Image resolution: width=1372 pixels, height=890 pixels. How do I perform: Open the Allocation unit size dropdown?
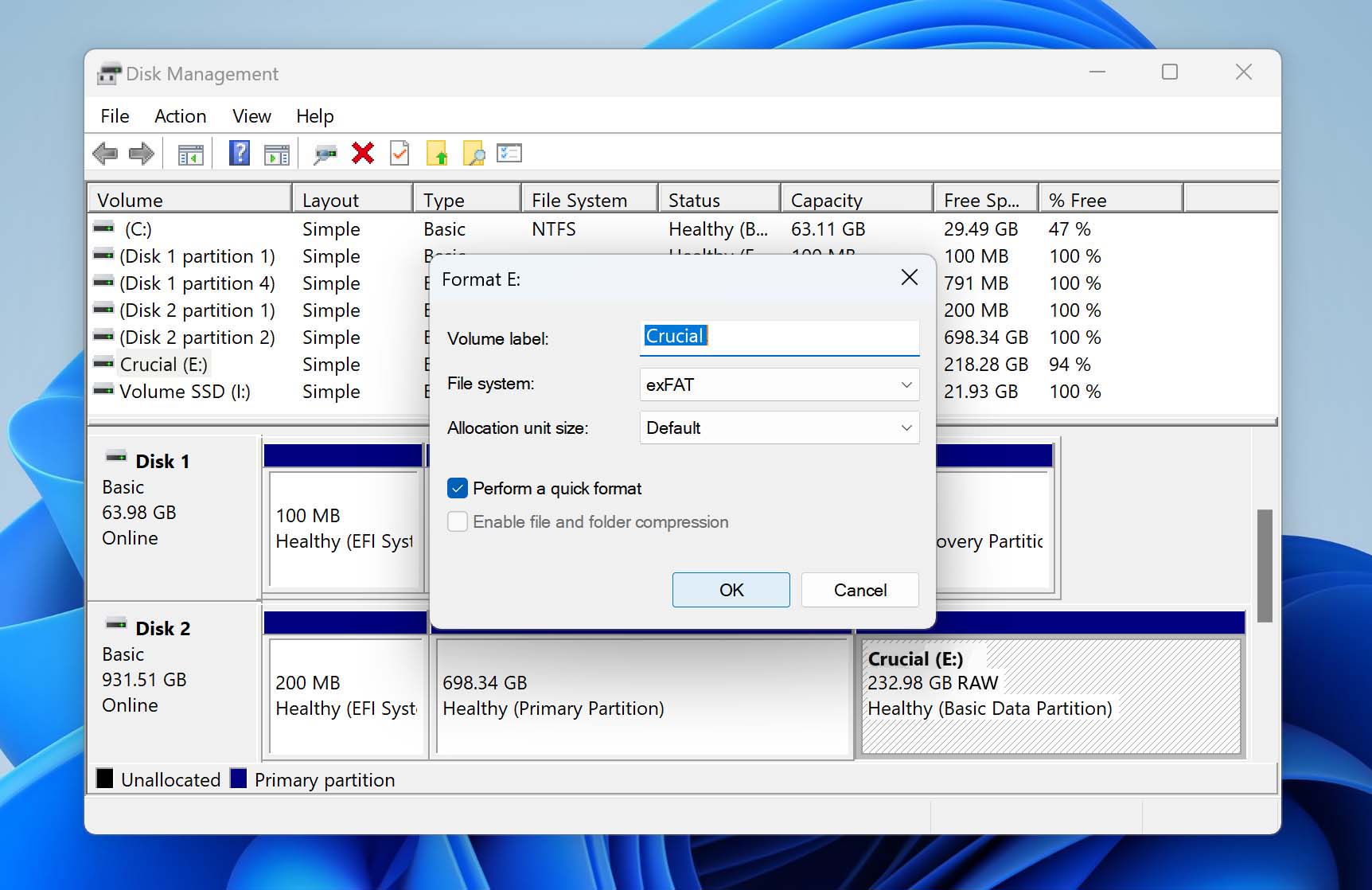(779, 427)
